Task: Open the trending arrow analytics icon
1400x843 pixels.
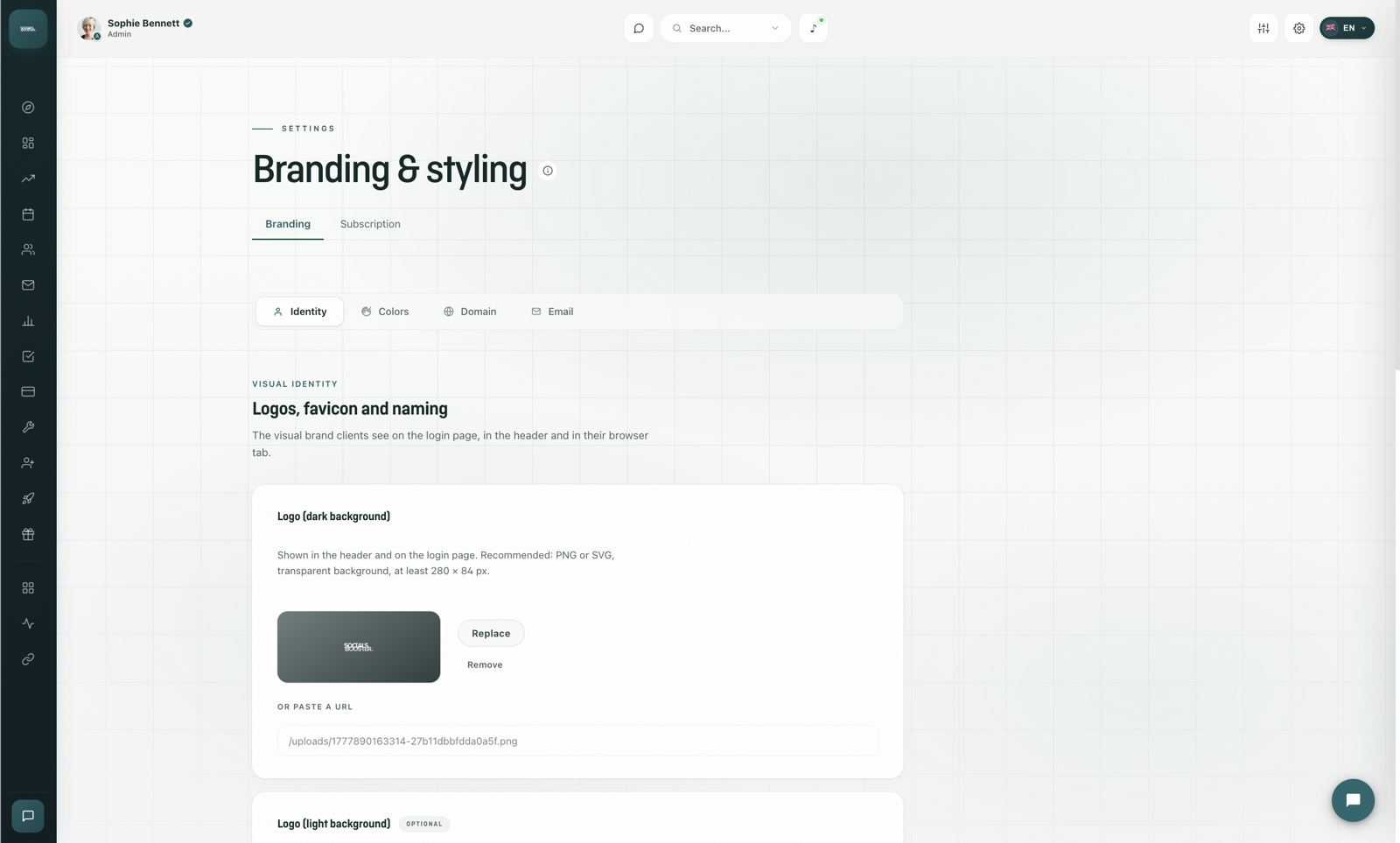Action: (x=28, y=179)
